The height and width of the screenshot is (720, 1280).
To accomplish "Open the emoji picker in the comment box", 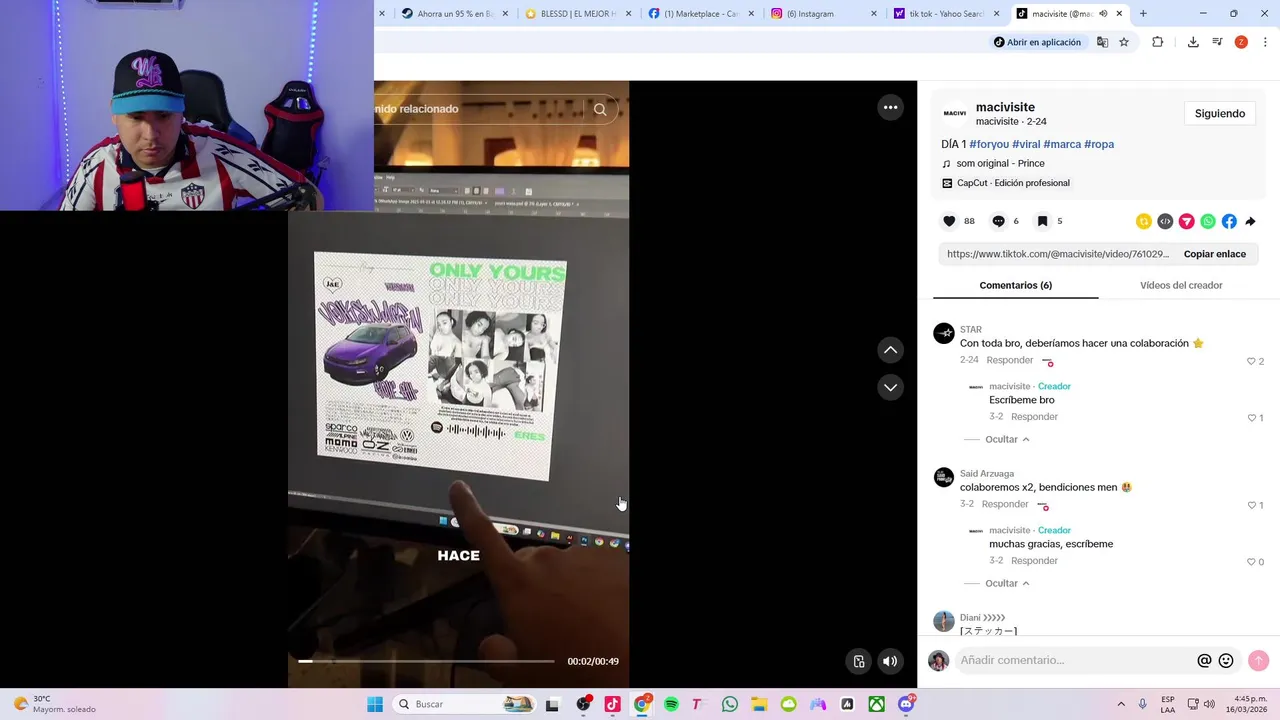I will 1226,660.
